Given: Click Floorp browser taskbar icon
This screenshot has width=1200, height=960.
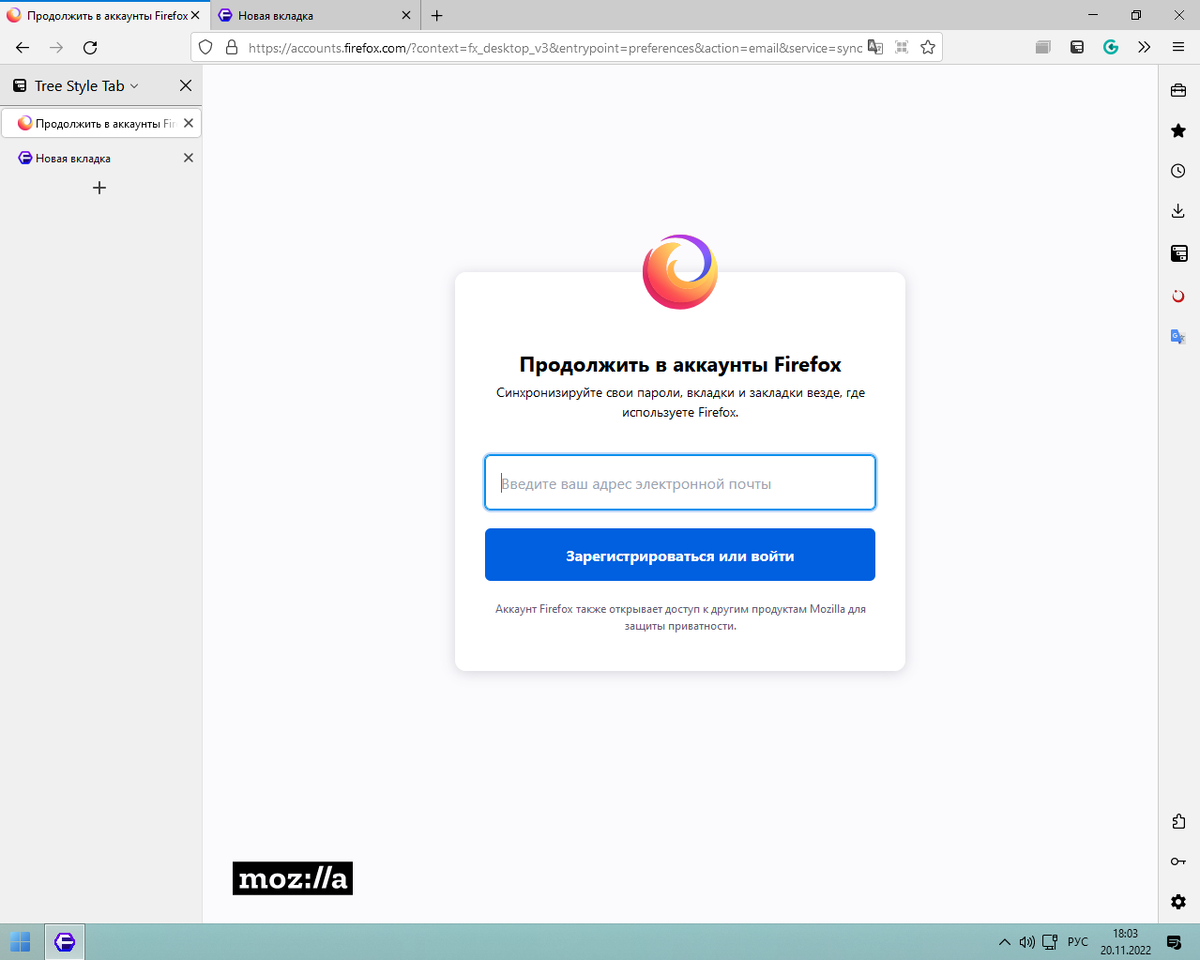Looking at the screenshot, I should 65,942.
